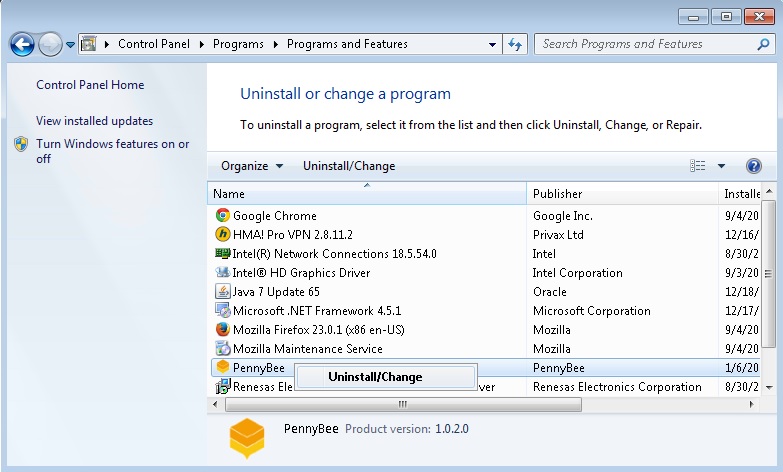This screenshot has height=472, width=783.
Task: Sort by the Name column header
Action: coord(367,194)
